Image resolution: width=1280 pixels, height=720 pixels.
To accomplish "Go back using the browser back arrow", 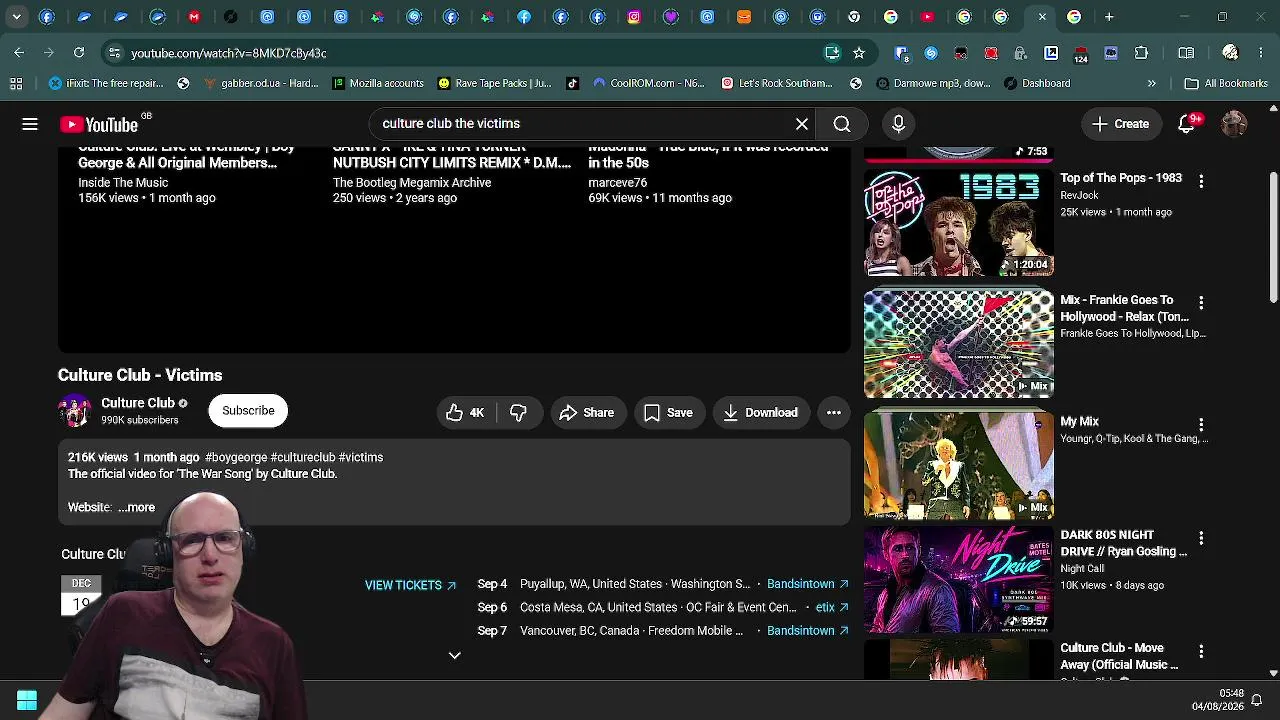I will [x=19, y=53].
